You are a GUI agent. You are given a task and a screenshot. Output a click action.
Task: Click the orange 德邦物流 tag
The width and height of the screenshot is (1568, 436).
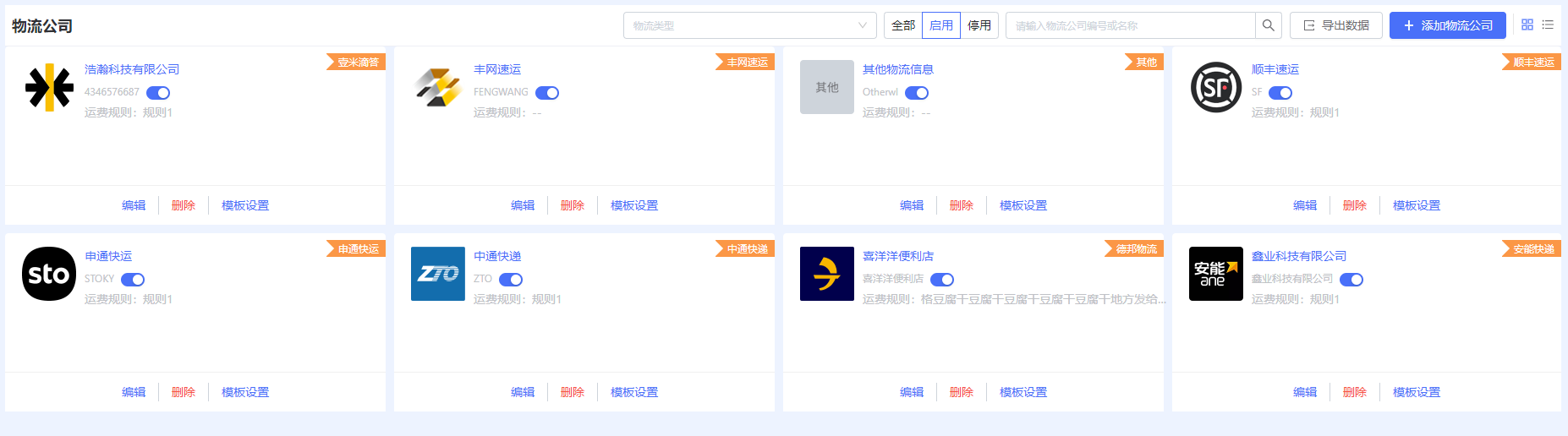pyautogui.click(x=1134, y=249)
